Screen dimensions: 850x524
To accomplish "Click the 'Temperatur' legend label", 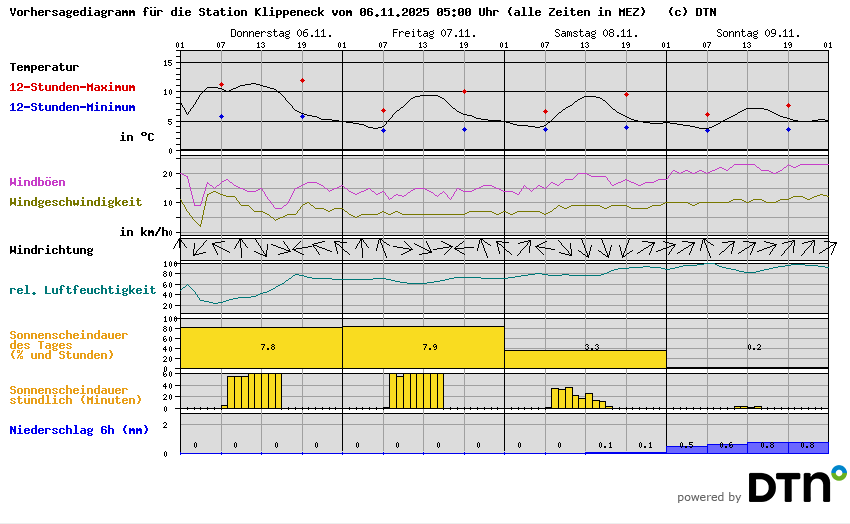I will (x=44, y=67).
